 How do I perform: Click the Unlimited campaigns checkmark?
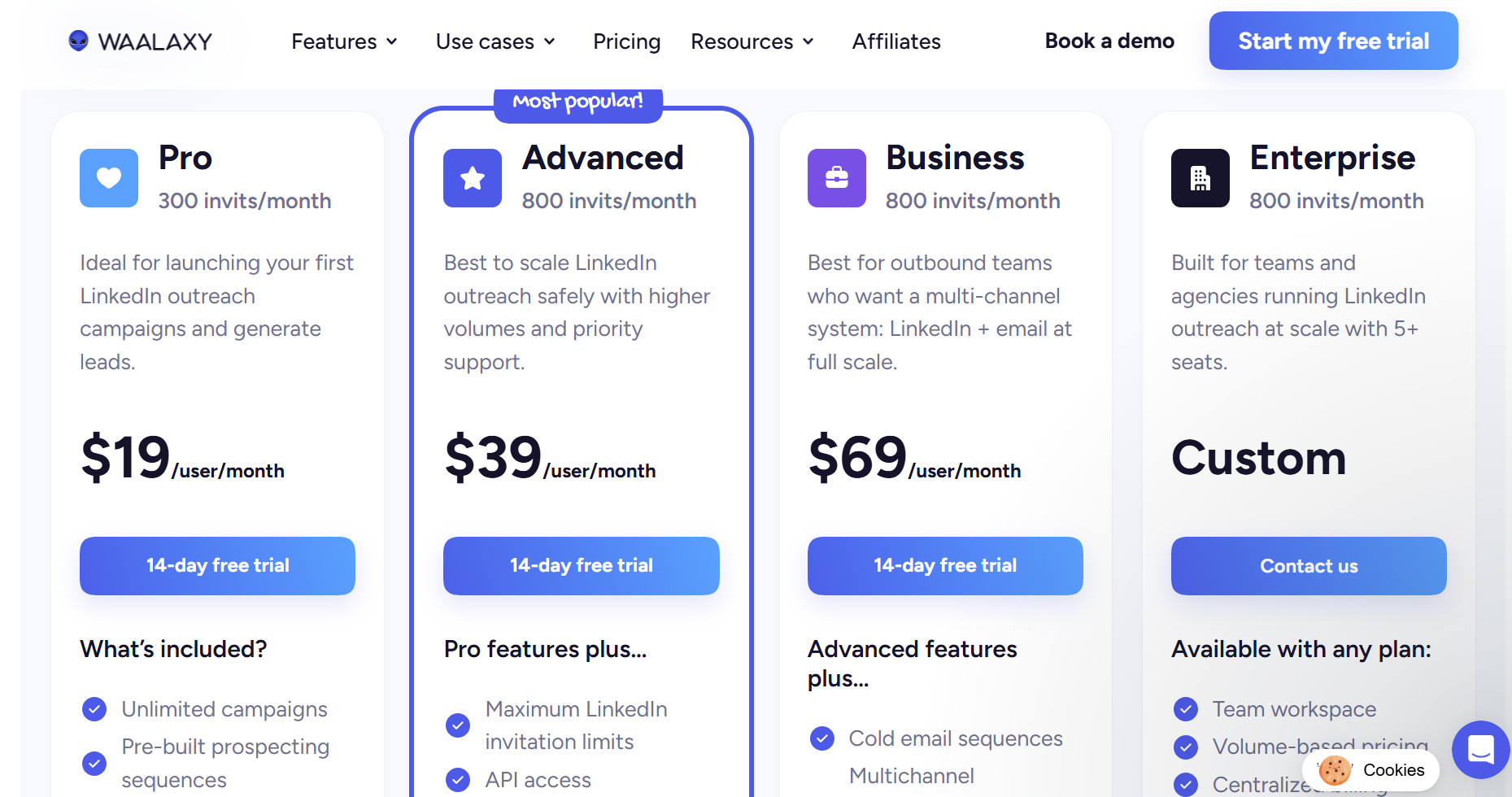point(94,709)
